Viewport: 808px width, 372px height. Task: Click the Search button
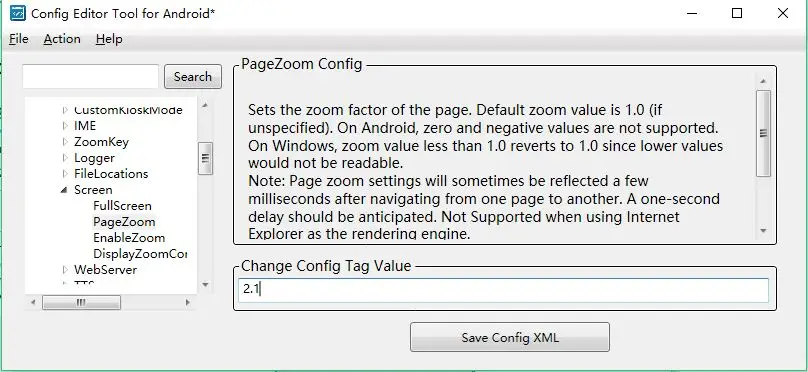(x=193, y=77)
